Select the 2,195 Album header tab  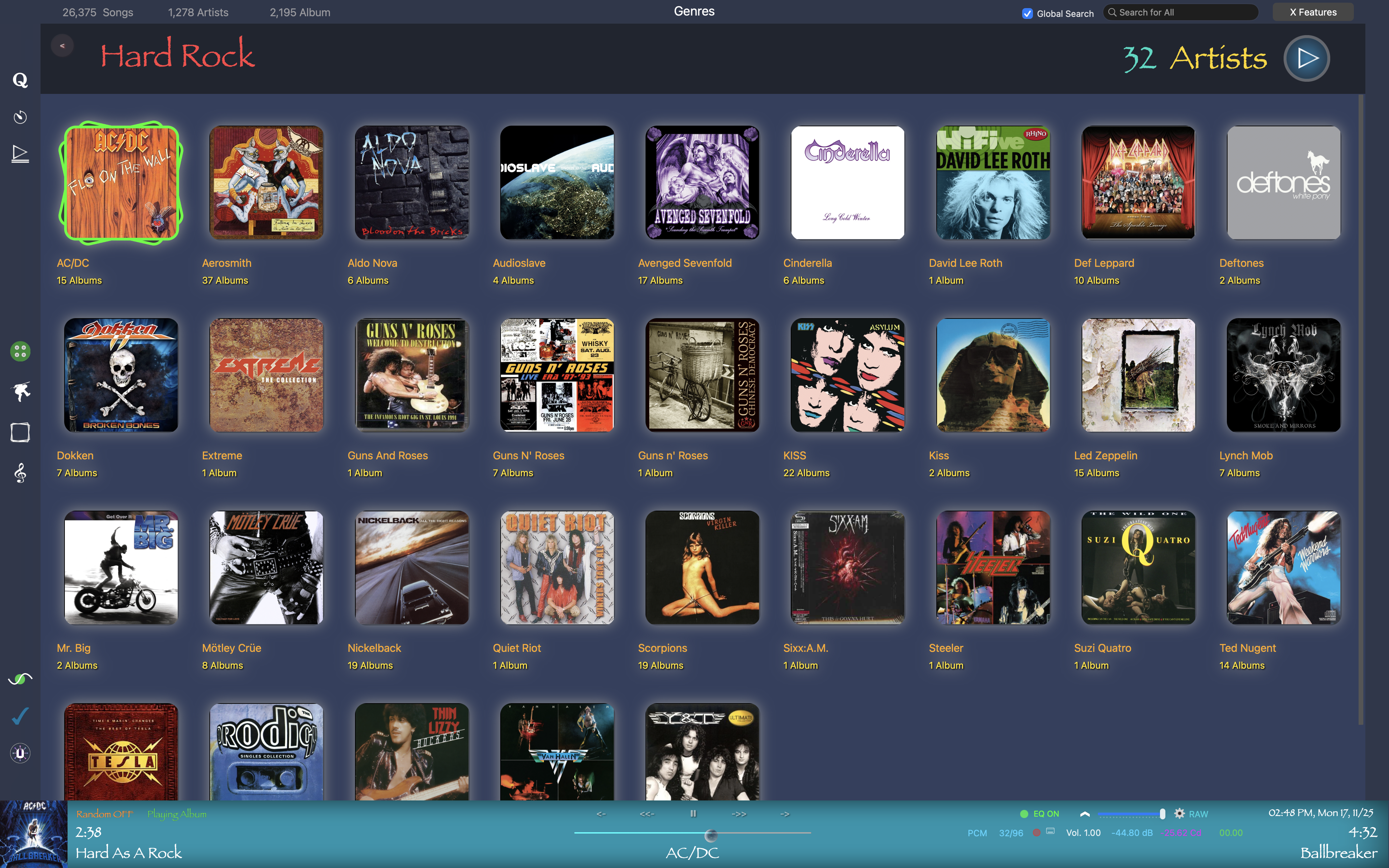coord(300,12)
